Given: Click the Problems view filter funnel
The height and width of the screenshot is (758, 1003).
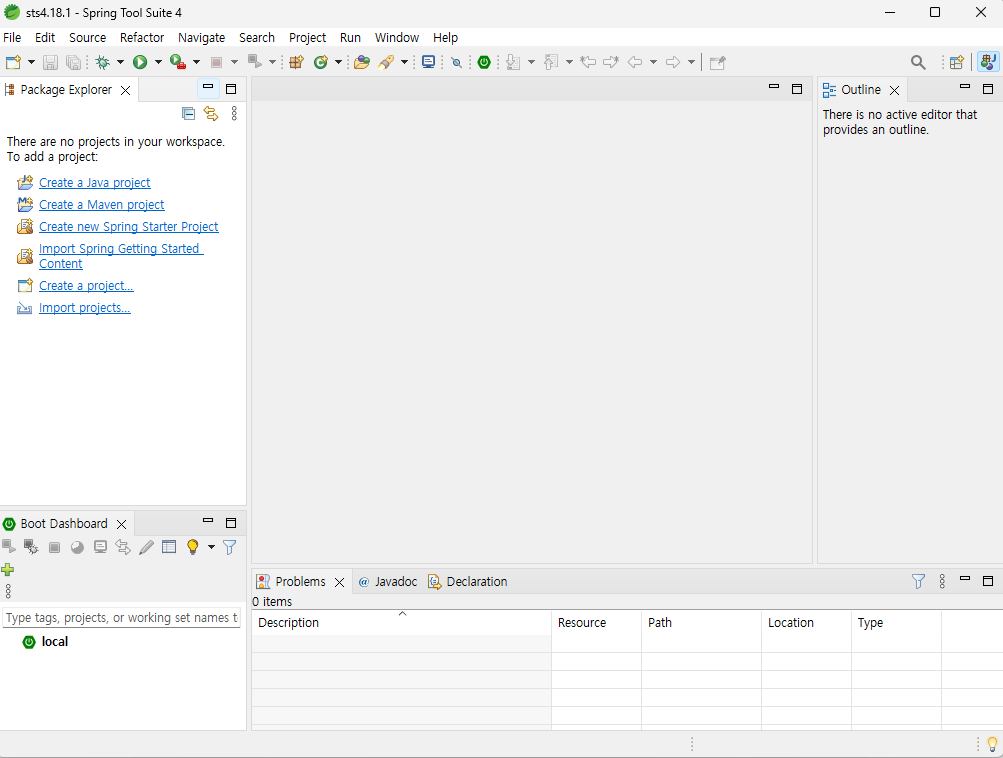Looking at the screenshot, I should (x=918, y=581).
